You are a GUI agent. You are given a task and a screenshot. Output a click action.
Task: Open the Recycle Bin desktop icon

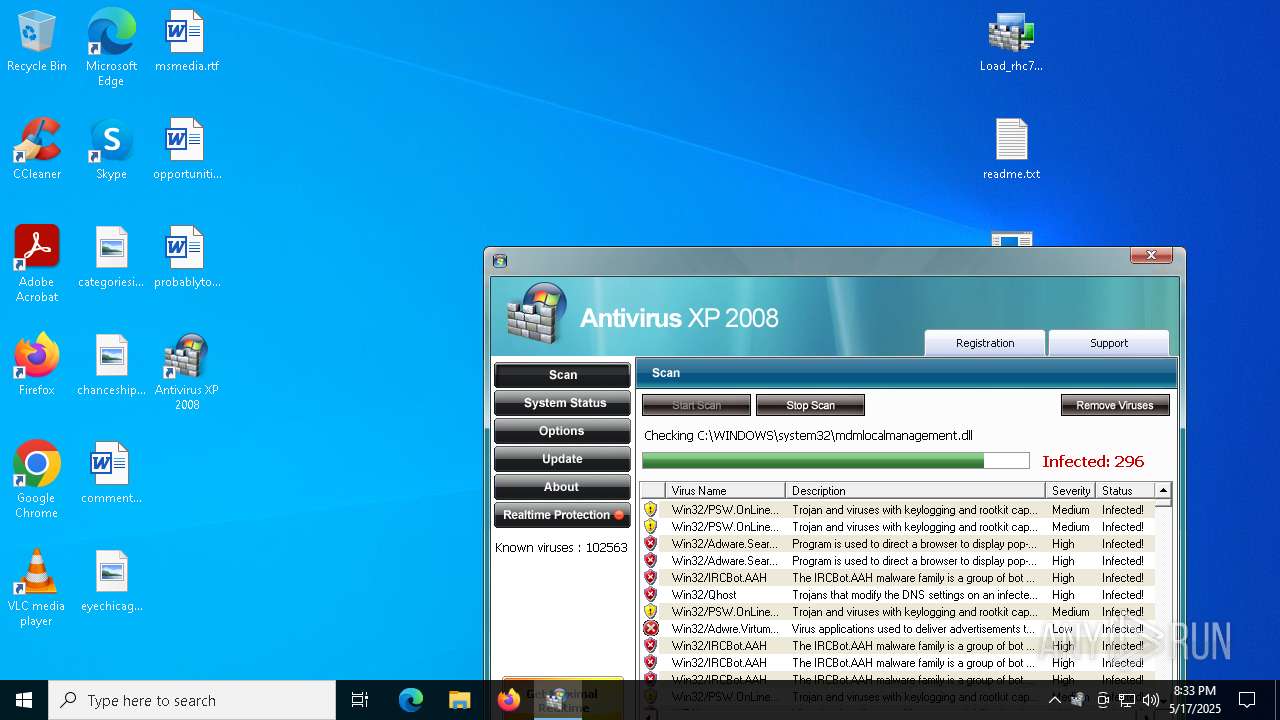pyautogui.click(x=37, y=42)
